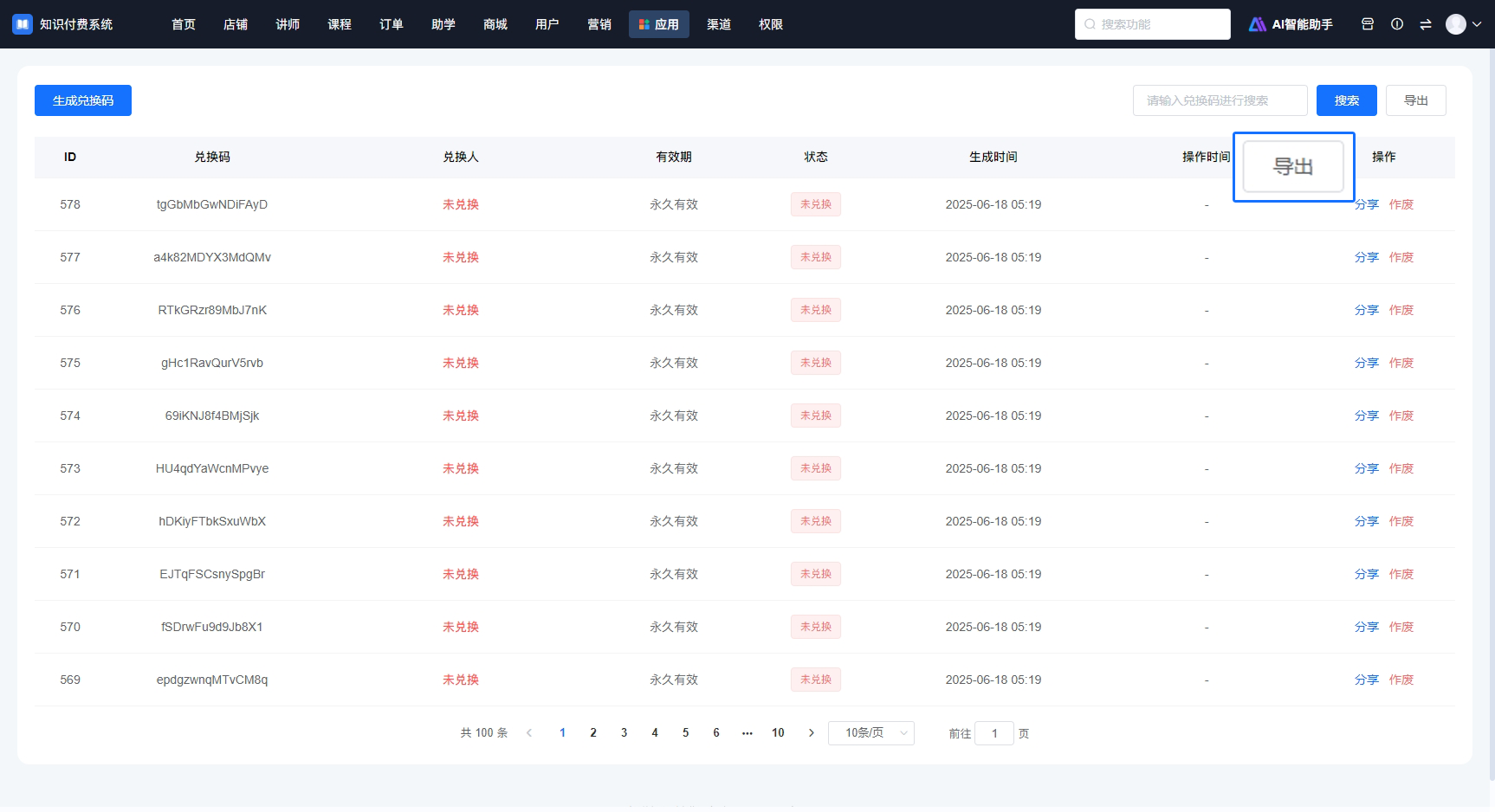Viewport: 1495px width, 812px height.
Task: Click the pagination ellipsis more-pages button
Action: tap(747, 733)
